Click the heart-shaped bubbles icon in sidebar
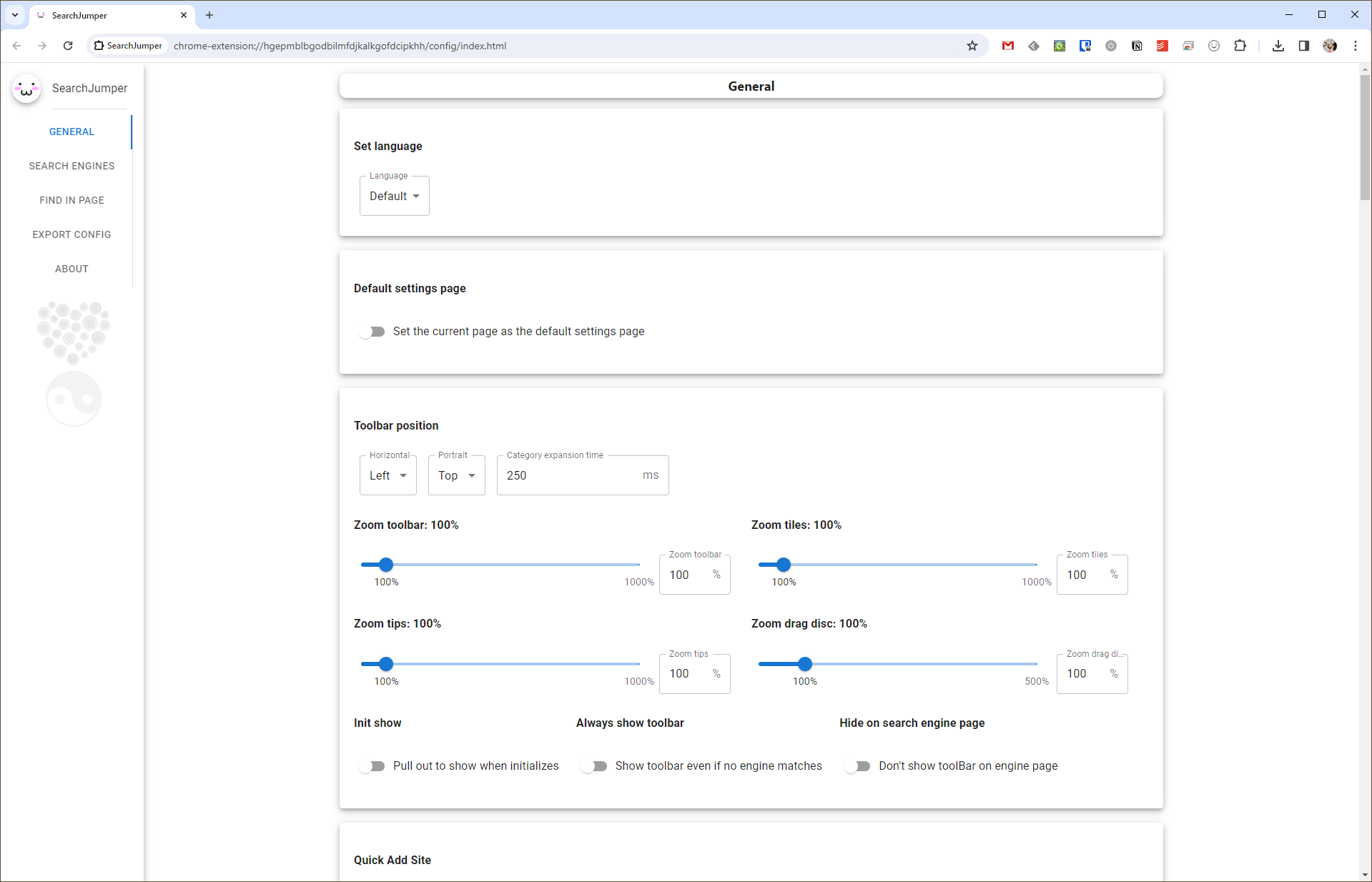 point(74,332)
